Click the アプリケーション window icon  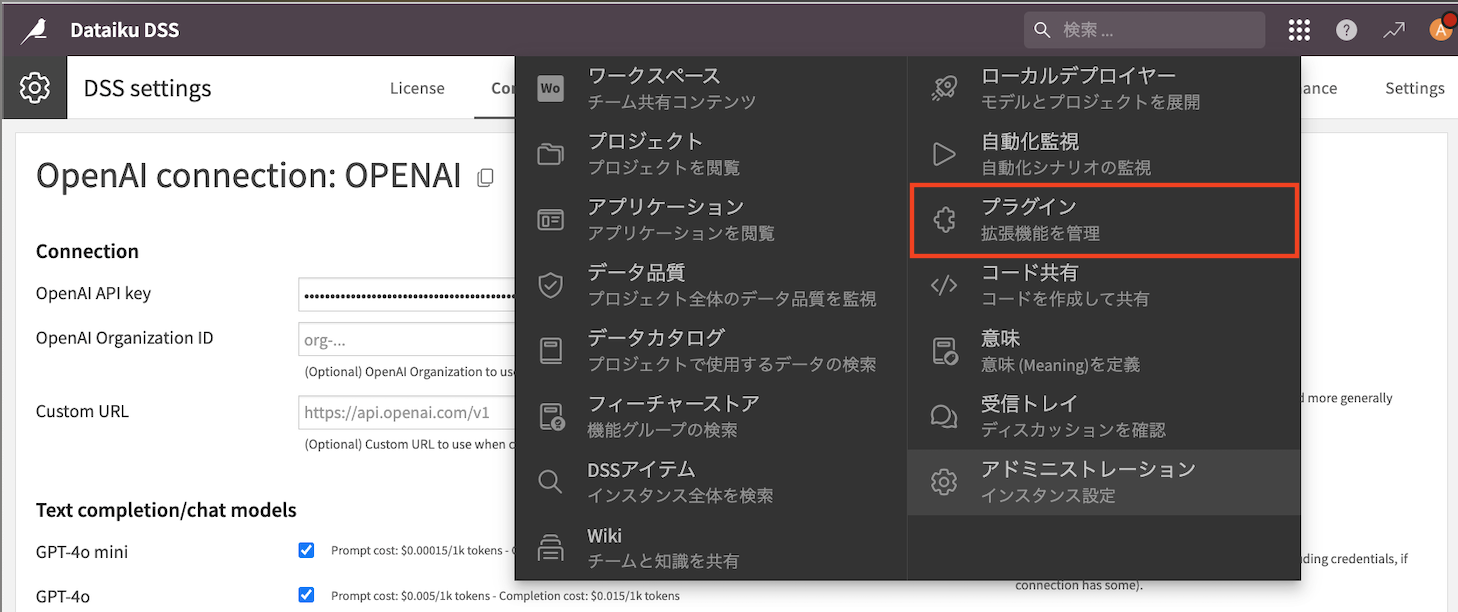pos(550,220)
